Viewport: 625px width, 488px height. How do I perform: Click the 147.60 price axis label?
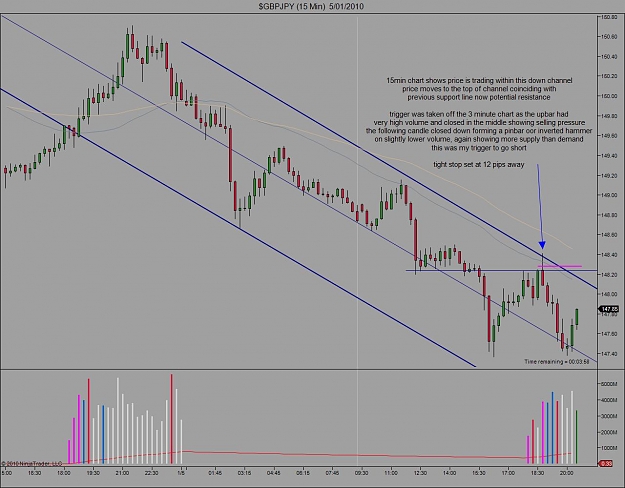click(609, 334)
